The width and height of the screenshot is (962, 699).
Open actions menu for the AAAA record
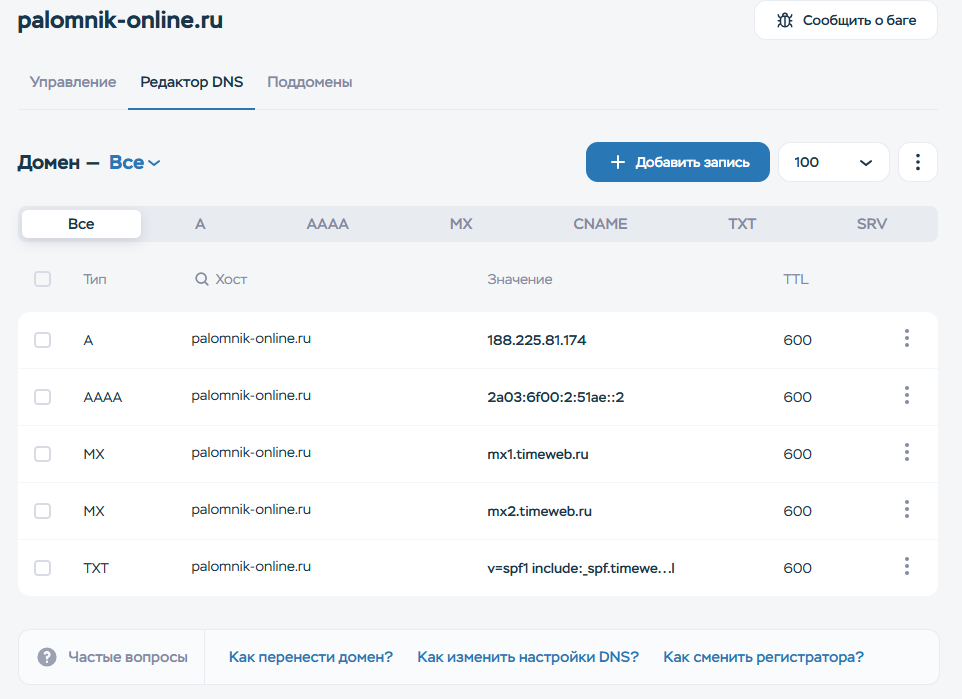tap(907, 395)
